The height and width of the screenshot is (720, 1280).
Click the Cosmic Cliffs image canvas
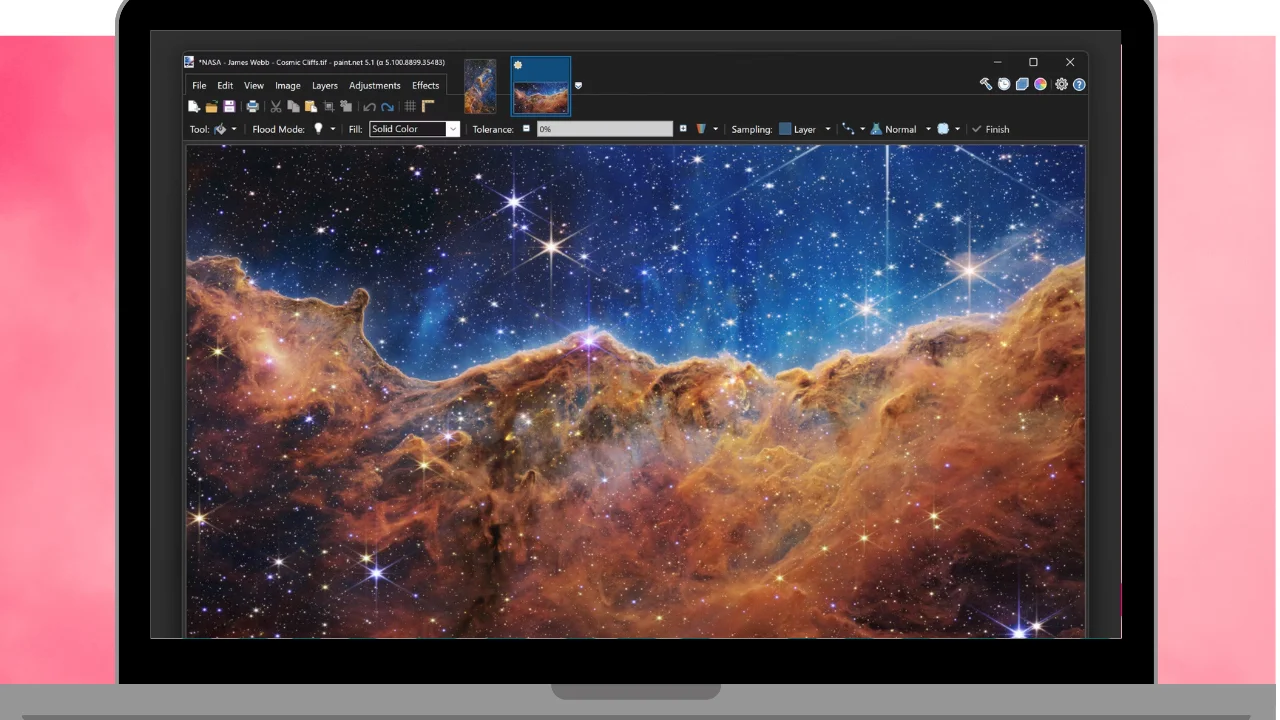coord(636,391)
